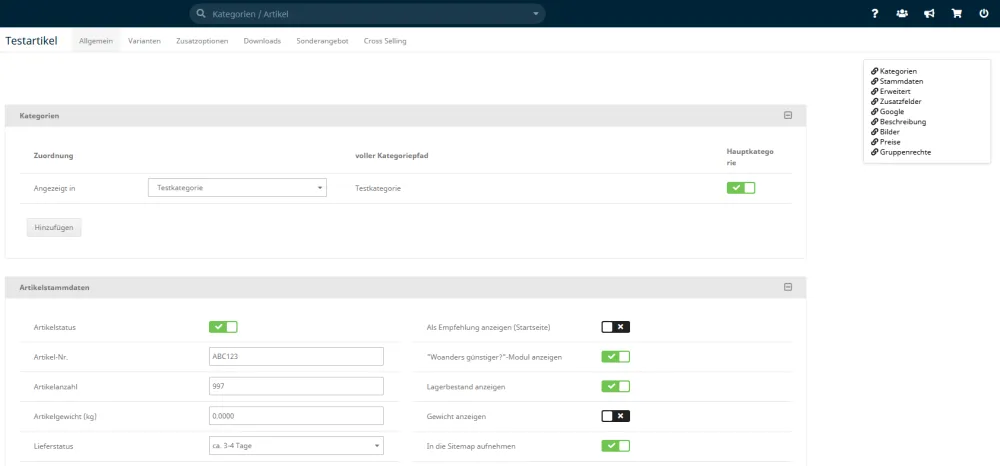Jump to Beschreibung section link

(902, 122)
